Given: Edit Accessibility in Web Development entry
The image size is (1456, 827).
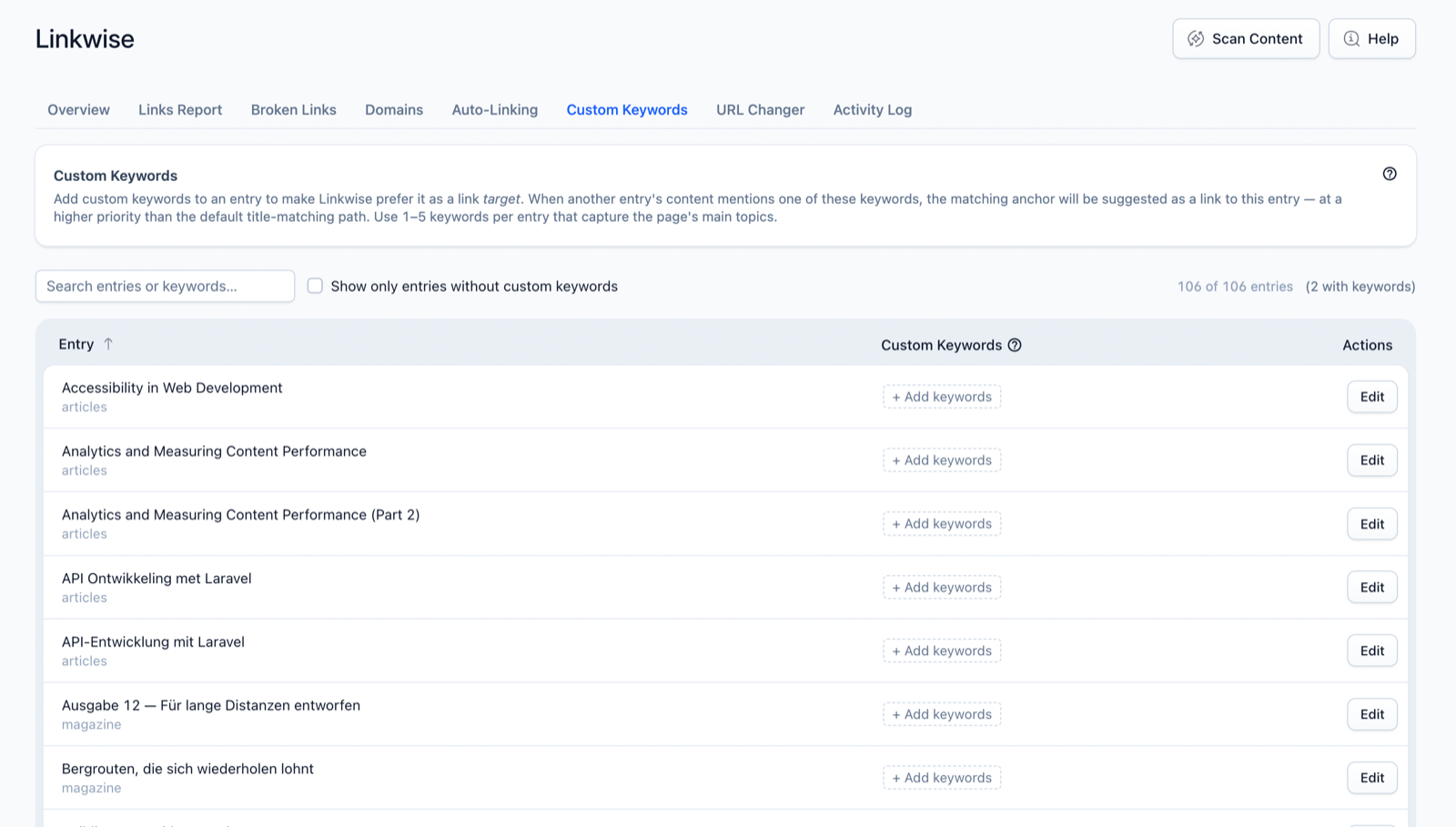Looking at the screenshot, I should (x=1372, y=397).
